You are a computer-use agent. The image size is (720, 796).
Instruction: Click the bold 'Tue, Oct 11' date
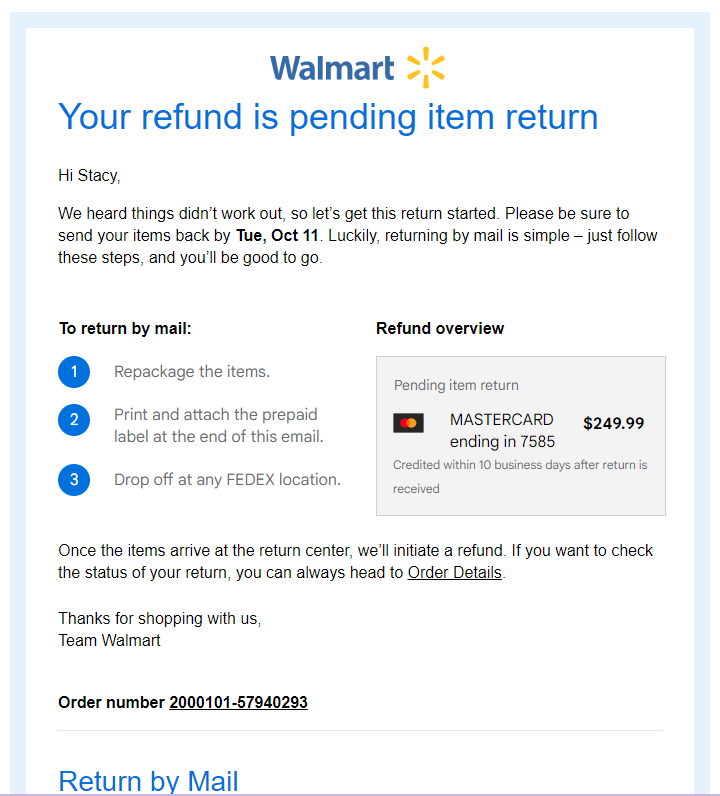[277, 236]
